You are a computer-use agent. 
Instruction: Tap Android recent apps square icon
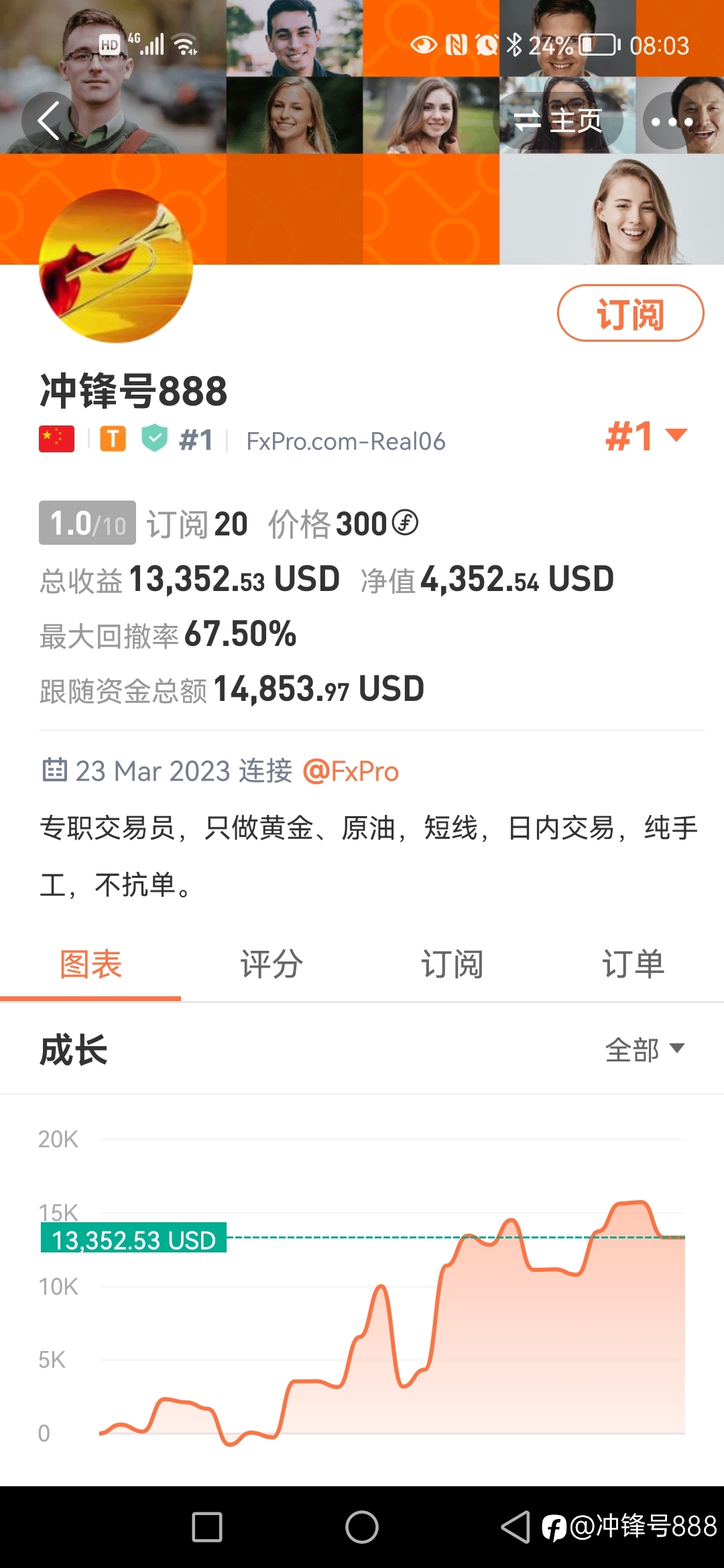207,1527
